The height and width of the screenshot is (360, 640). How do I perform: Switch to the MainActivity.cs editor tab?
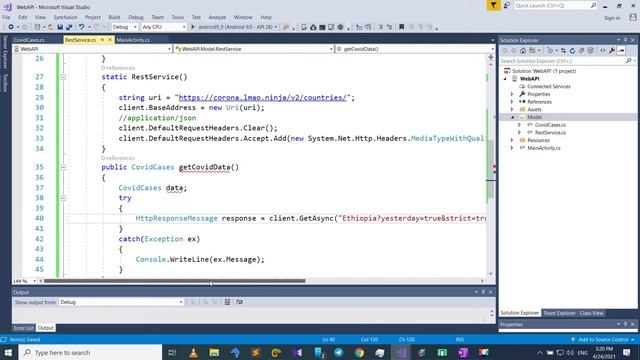tap(133, 40)
